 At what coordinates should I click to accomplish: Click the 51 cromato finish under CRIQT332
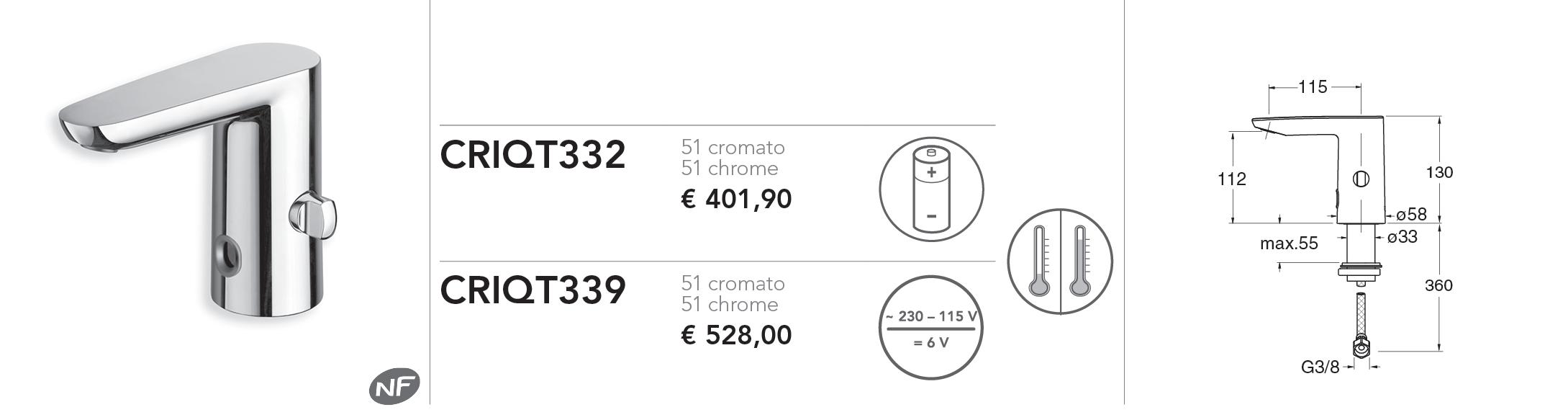tap(733, 147)
